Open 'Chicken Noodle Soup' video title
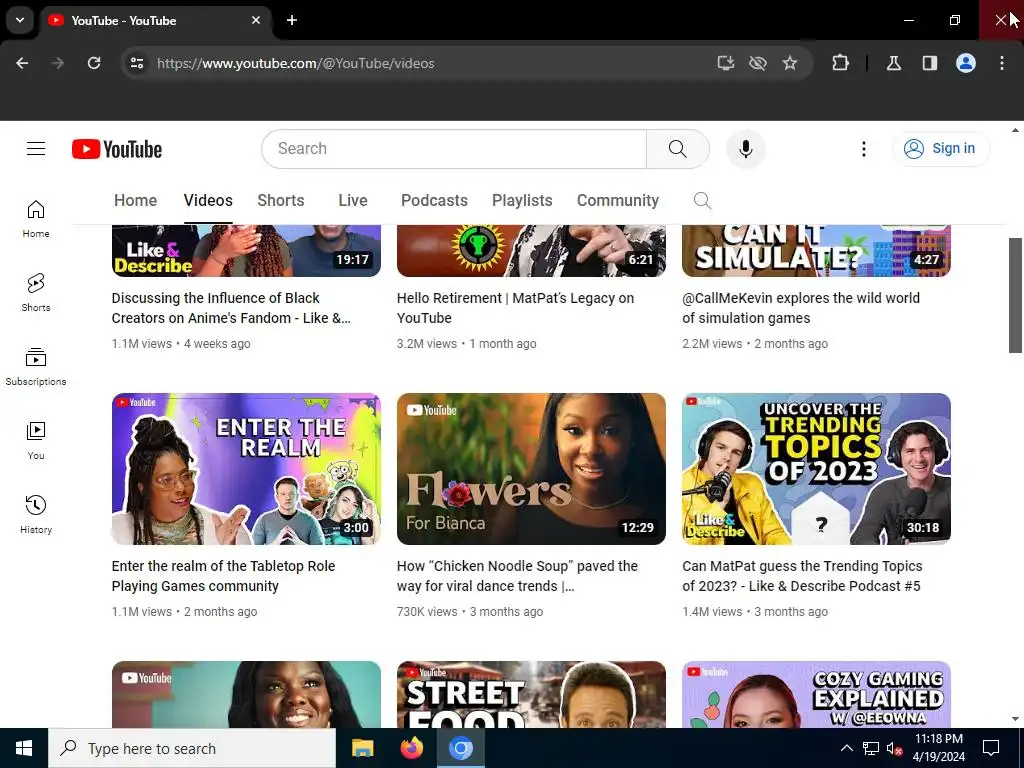 tap(517, 576)
